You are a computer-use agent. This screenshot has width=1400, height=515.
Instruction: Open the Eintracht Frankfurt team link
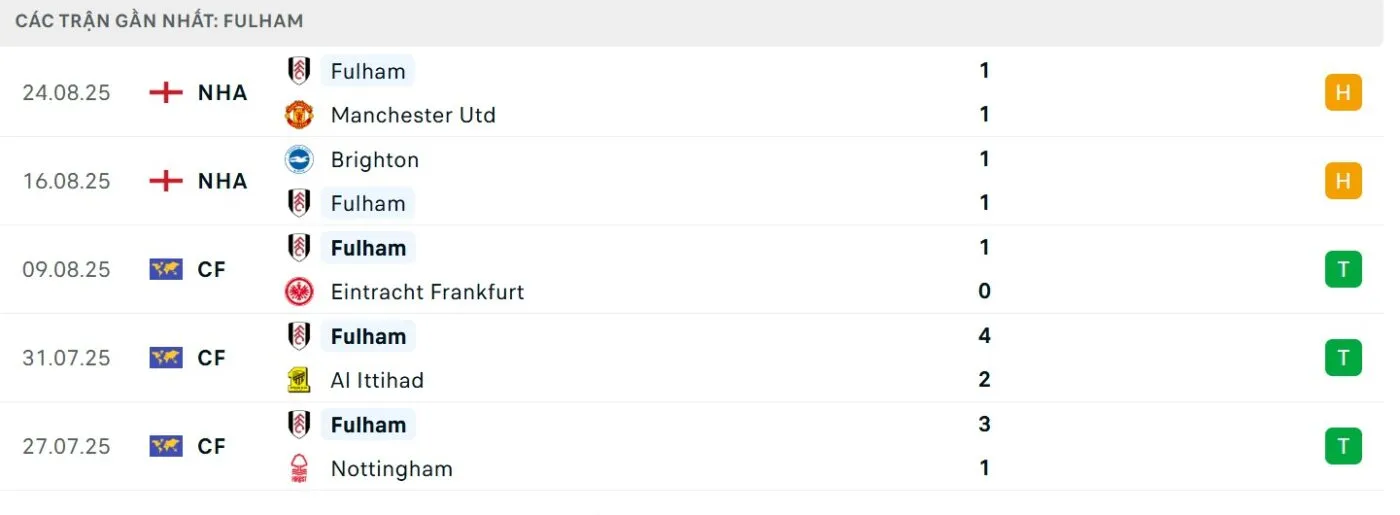click(427, 292)
